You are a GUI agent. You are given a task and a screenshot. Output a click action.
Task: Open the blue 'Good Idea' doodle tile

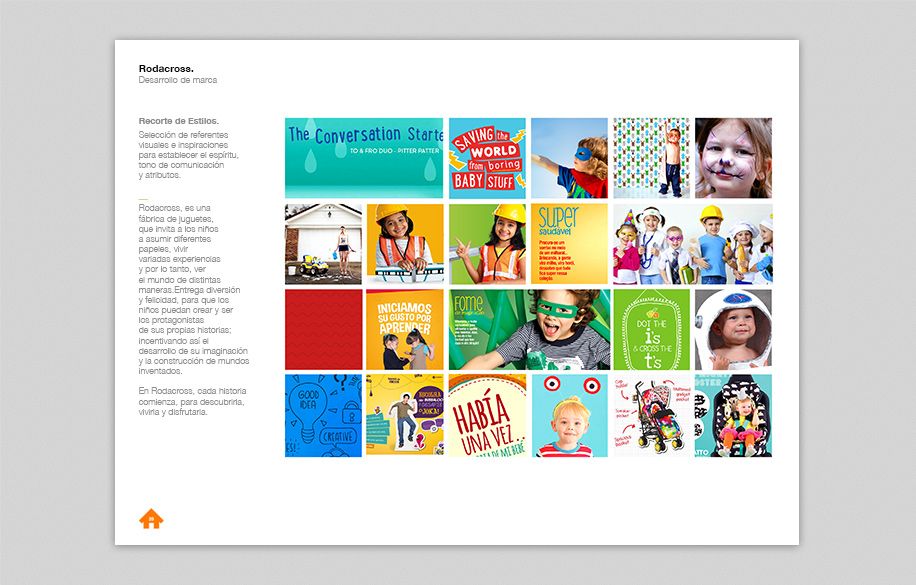coord(323,416)
